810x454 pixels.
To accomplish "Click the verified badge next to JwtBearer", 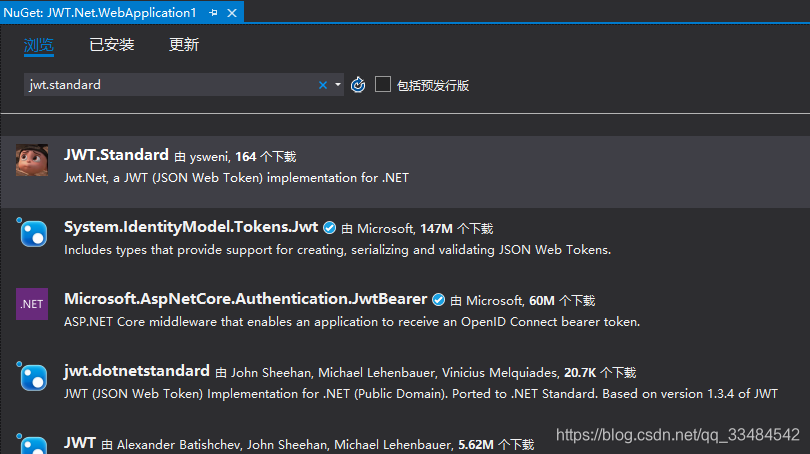I will pyautogui.click(x=439, y=300).
